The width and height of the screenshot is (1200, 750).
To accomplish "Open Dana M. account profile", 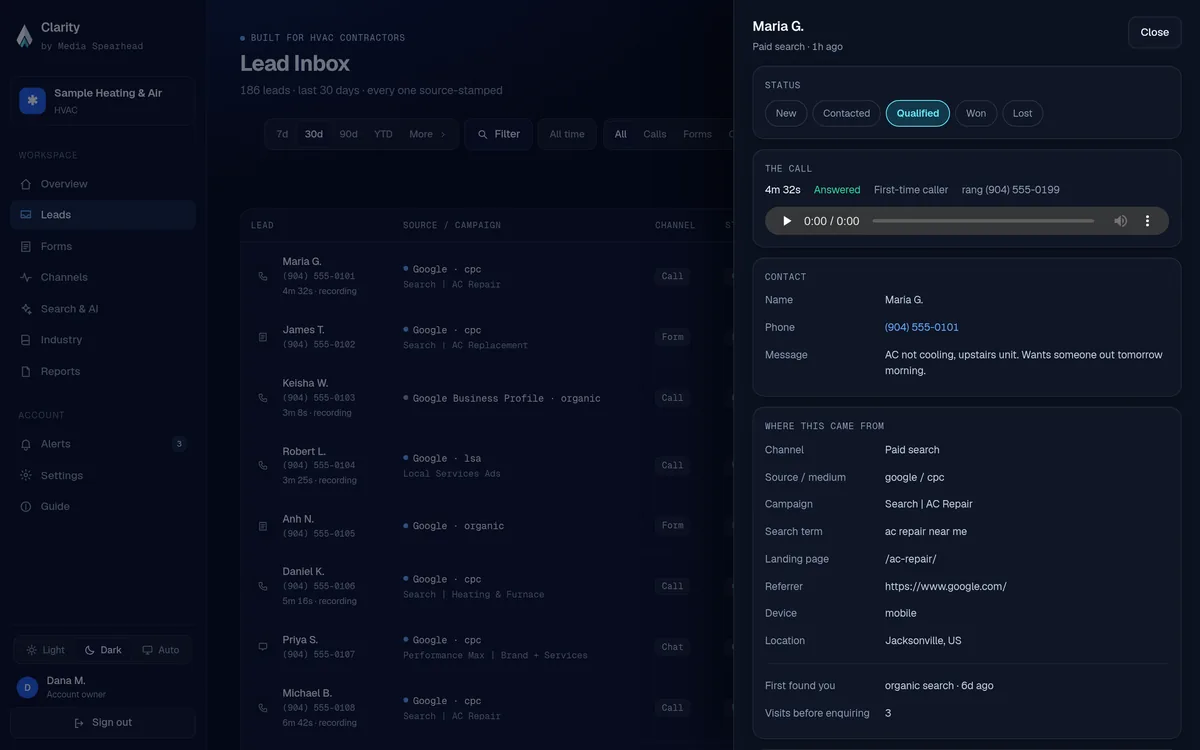I will click(x=103, y=687).
